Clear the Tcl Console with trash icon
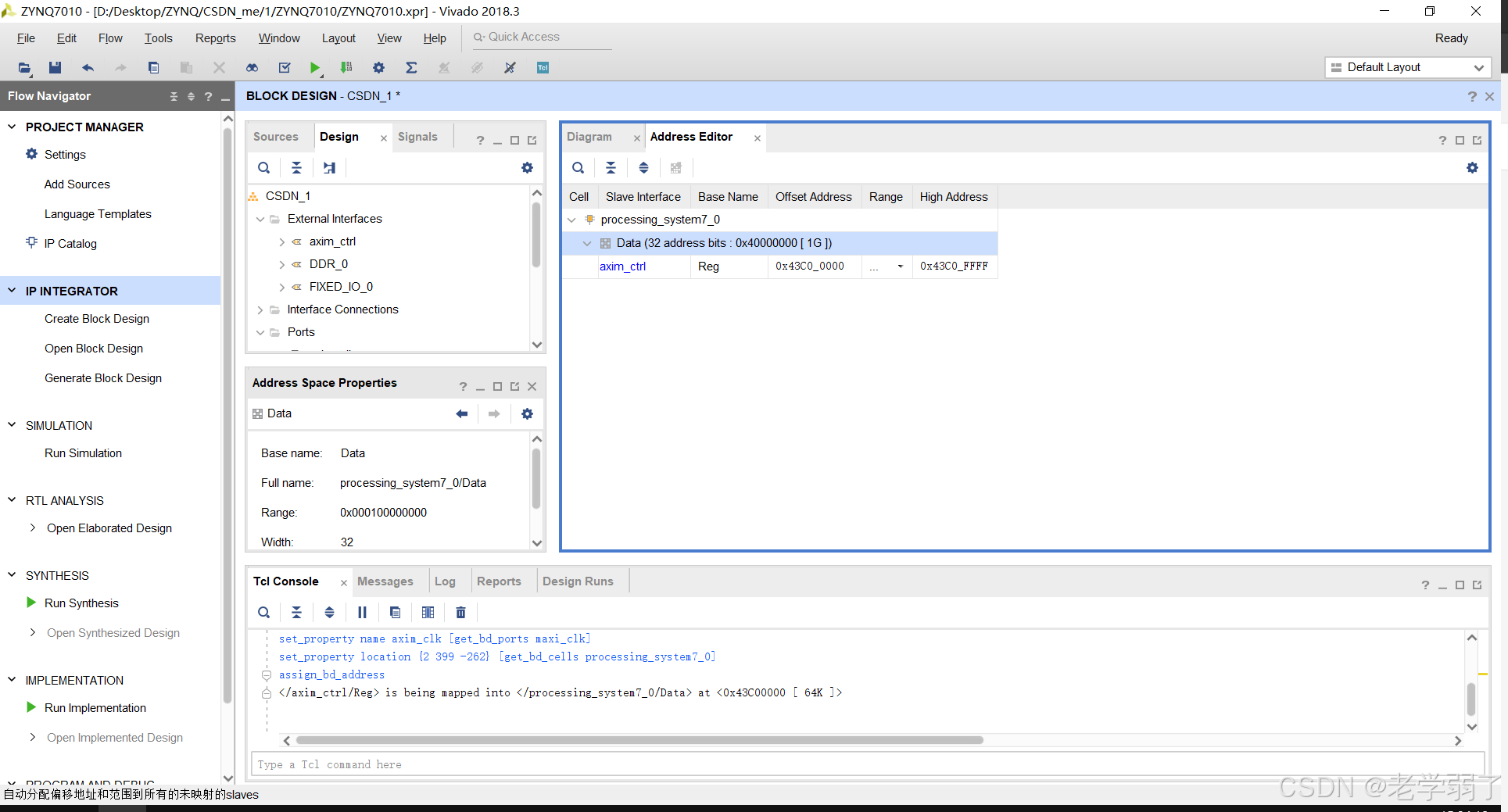Viewport: 1508px width, 812px height. (x=460, y=613)
